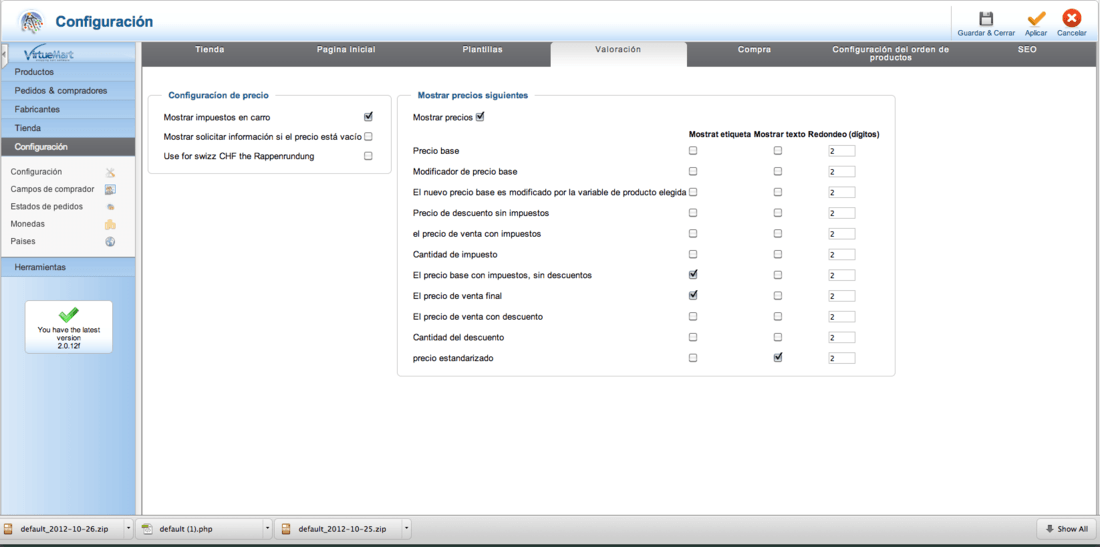
Task: Collapse the Configuración sidebar section
Action: [68, 147]
